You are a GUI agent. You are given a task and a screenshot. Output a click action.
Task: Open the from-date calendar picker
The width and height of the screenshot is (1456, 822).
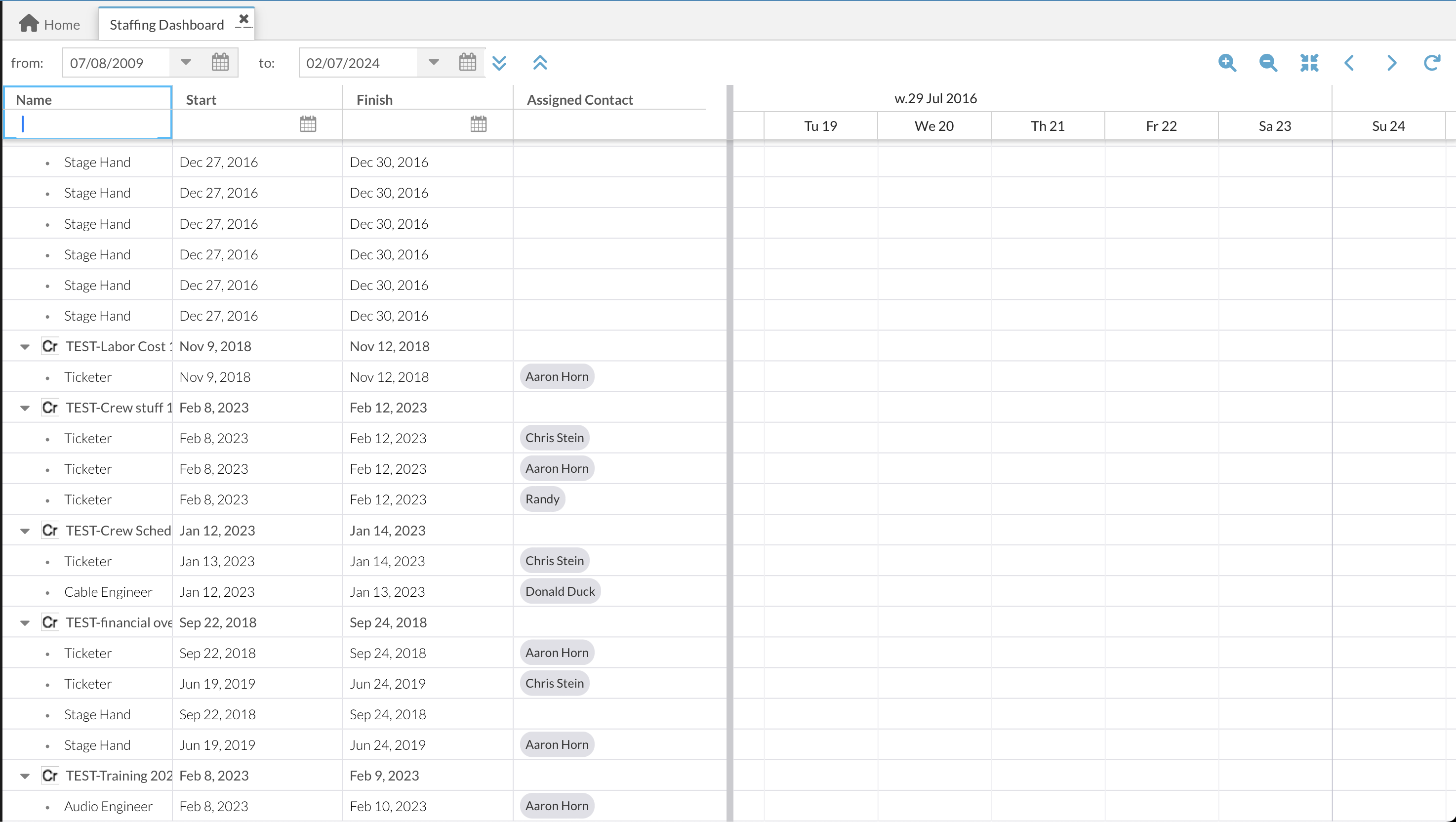click(220, 62)
